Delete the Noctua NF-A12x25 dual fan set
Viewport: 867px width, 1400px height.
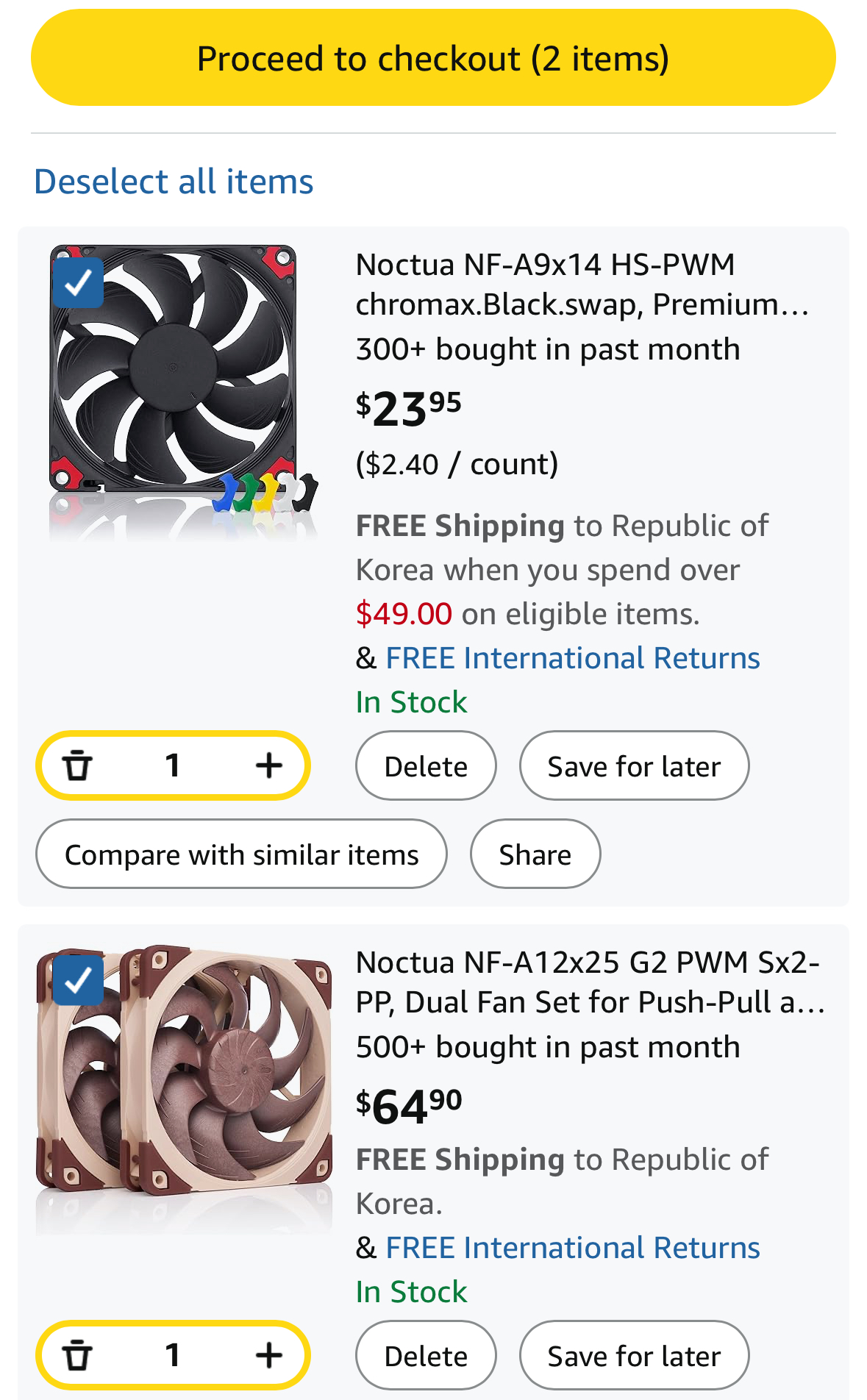426,1356
